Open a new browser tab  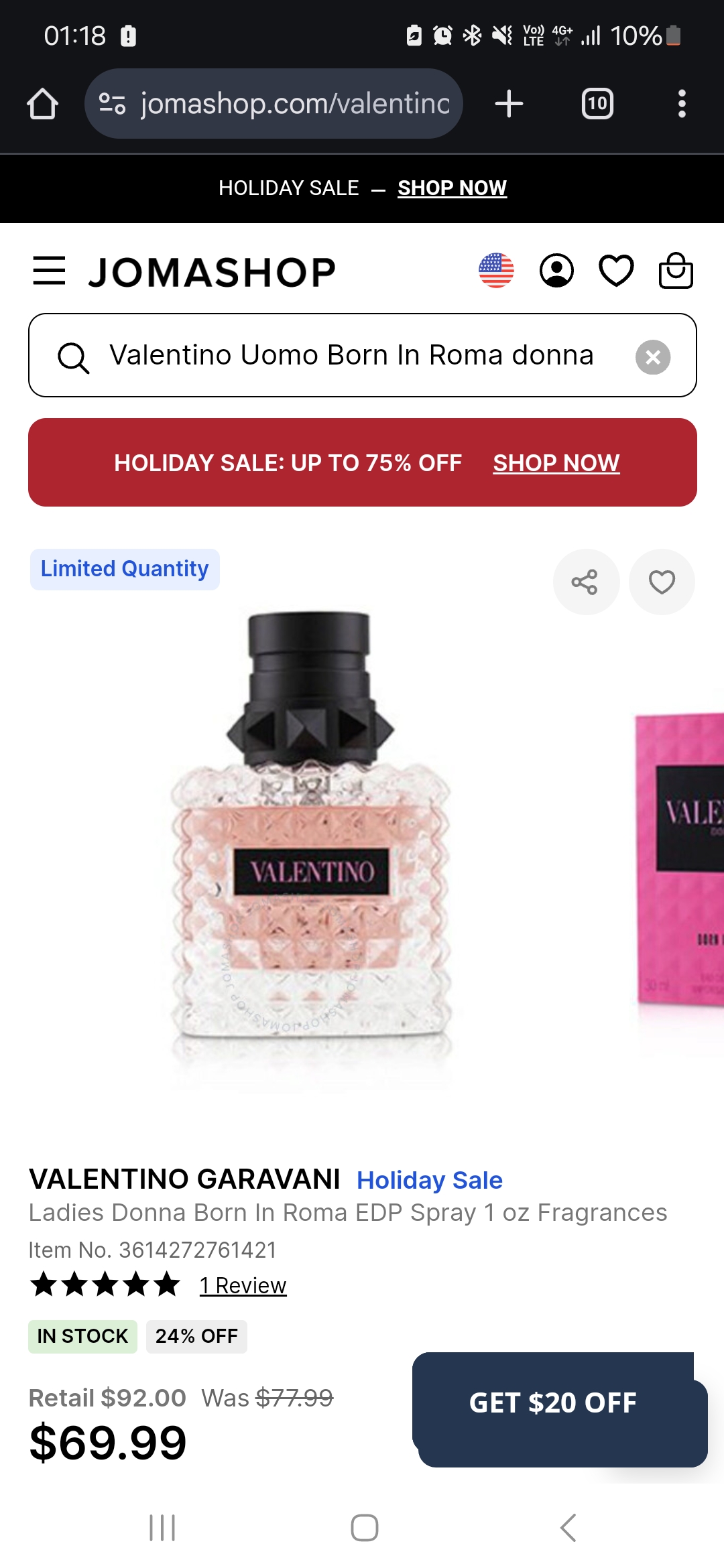509,104
